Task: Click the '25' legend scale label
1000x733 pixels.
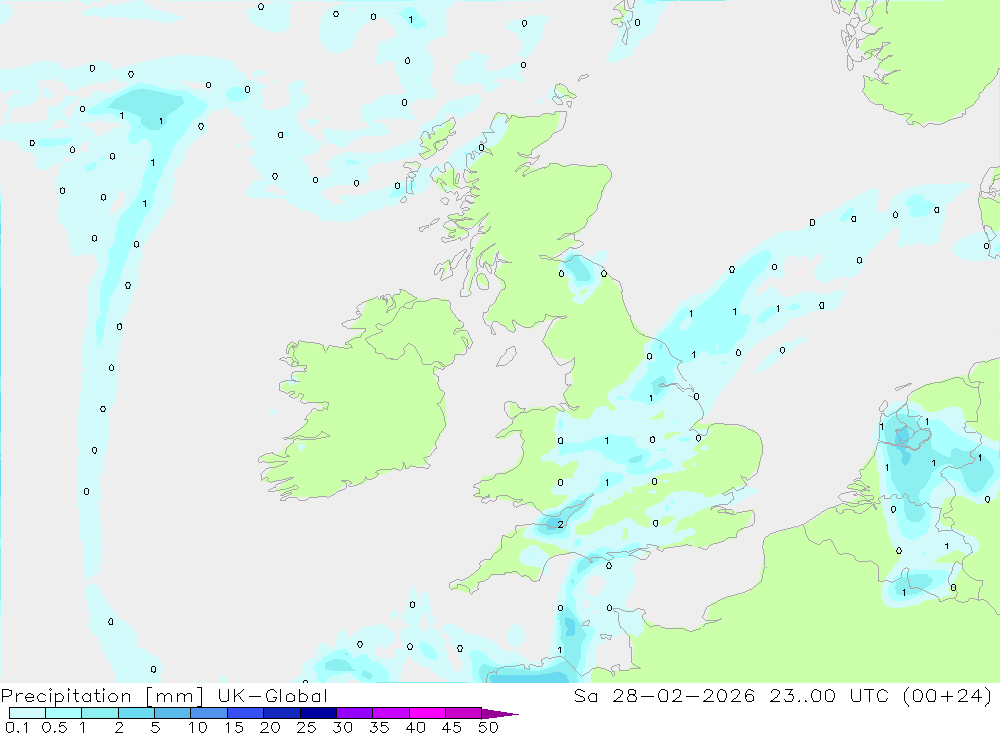Action: point(306,727)
